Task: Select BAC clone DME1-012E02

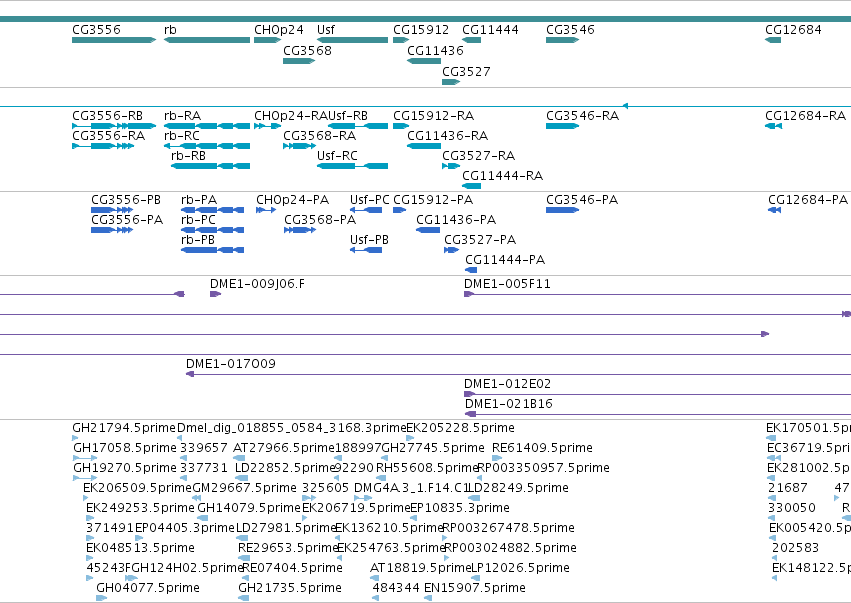Action: click(x=657, y=395)
